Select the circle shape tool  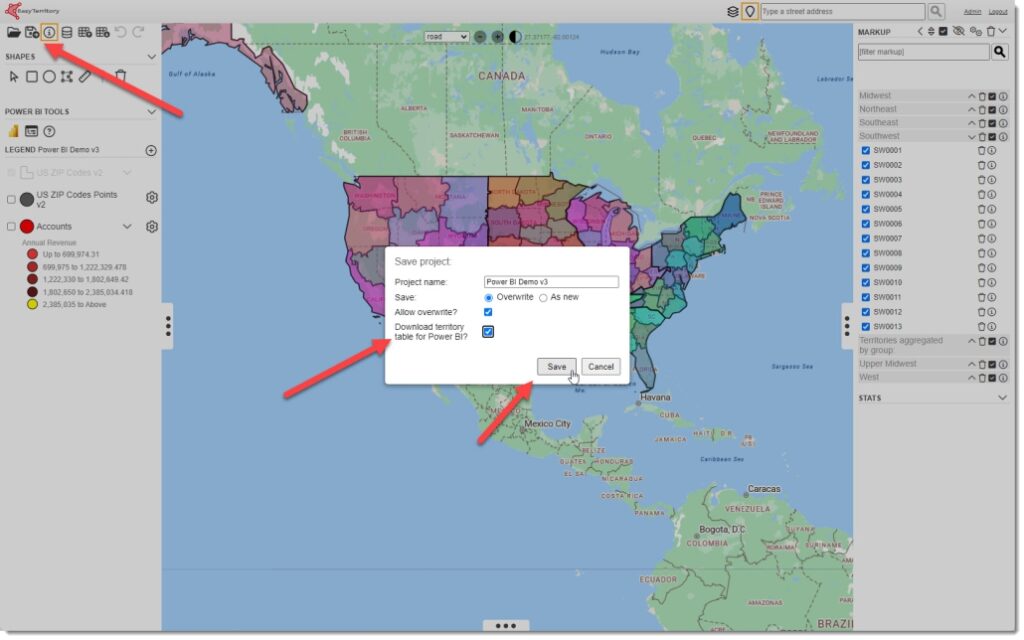[49, 76]
